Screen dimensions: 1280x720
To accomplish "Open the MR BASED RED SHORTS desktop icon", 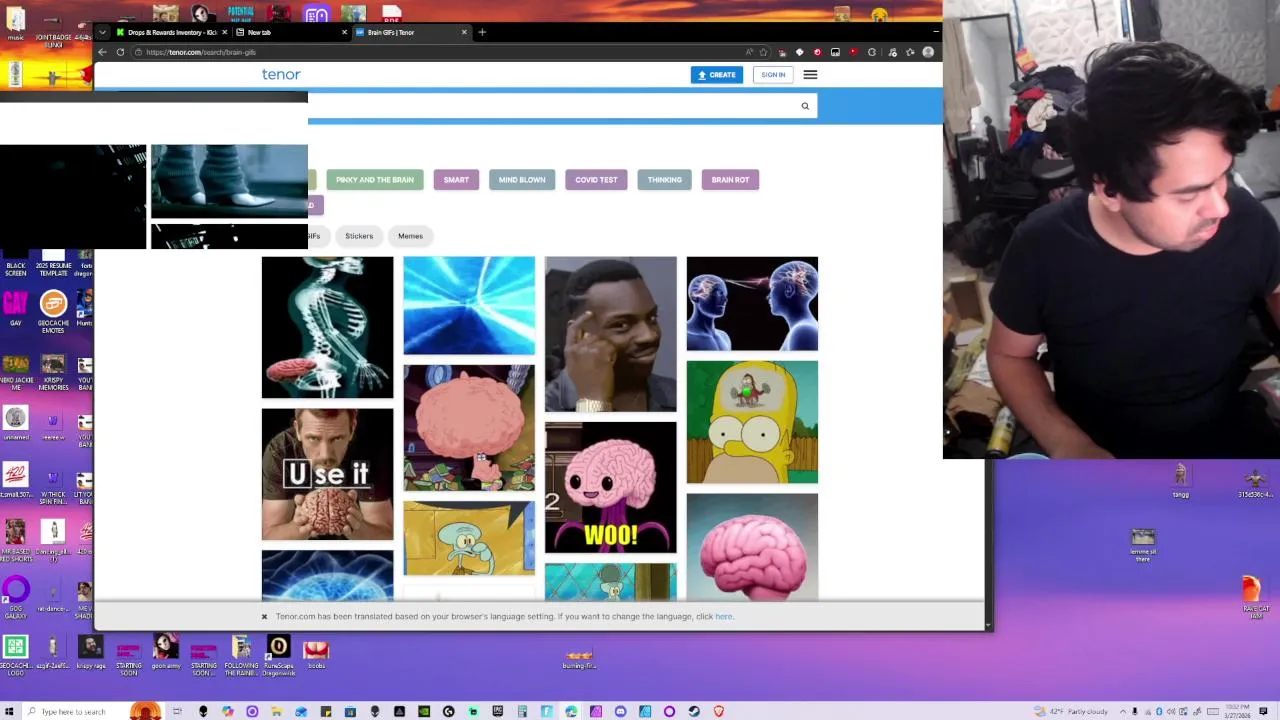I will [x=15, y=541].
